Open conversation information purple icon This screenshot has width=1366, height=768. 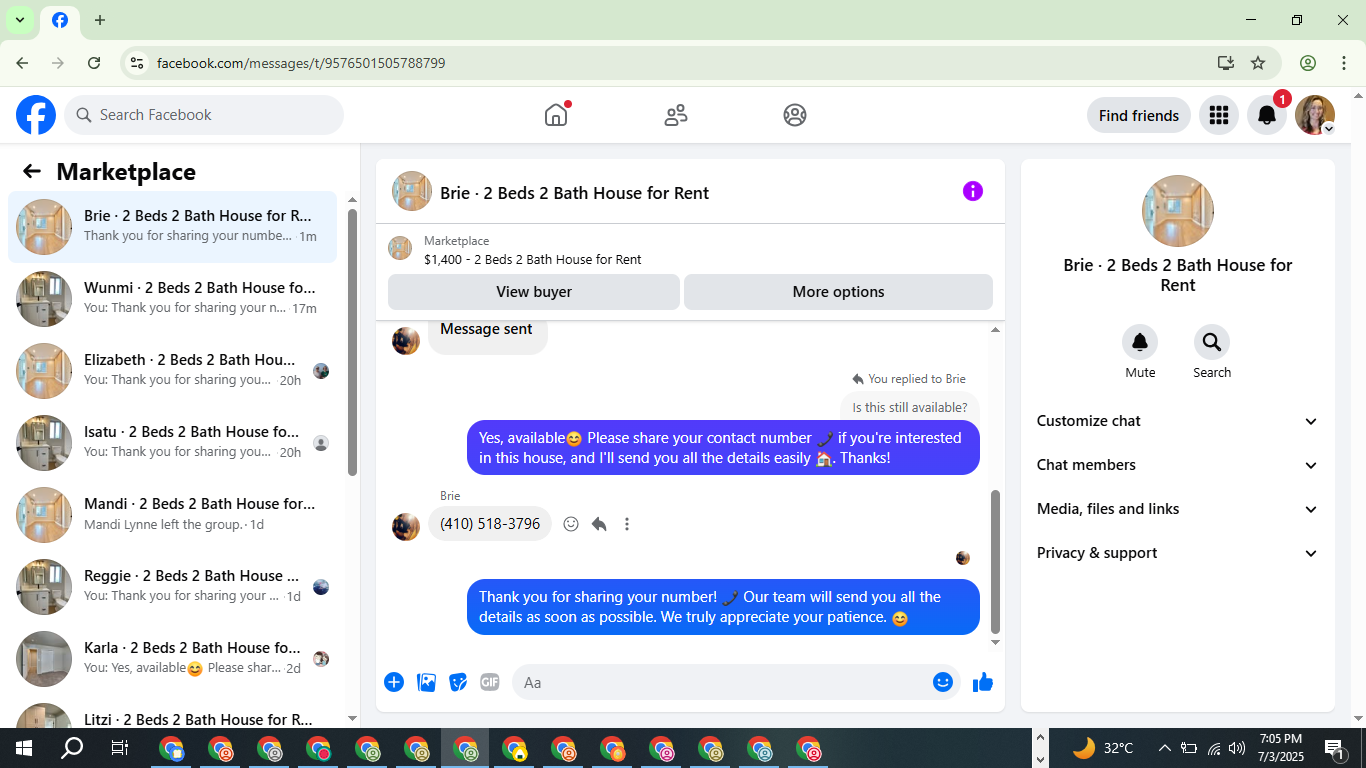point(973,191)
